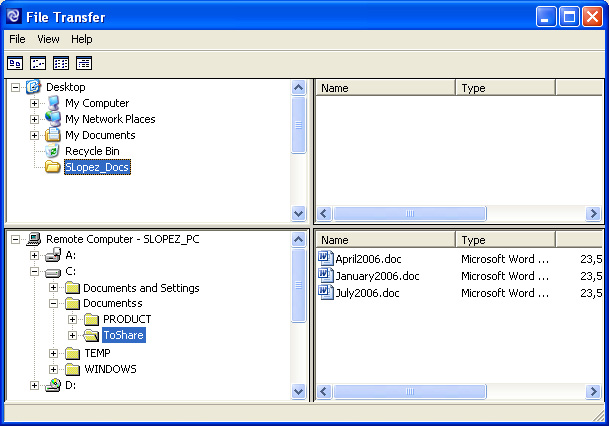Expand the My Computer tree node
The width and height of the screenshot is (609, 426).
coord(35,103)
